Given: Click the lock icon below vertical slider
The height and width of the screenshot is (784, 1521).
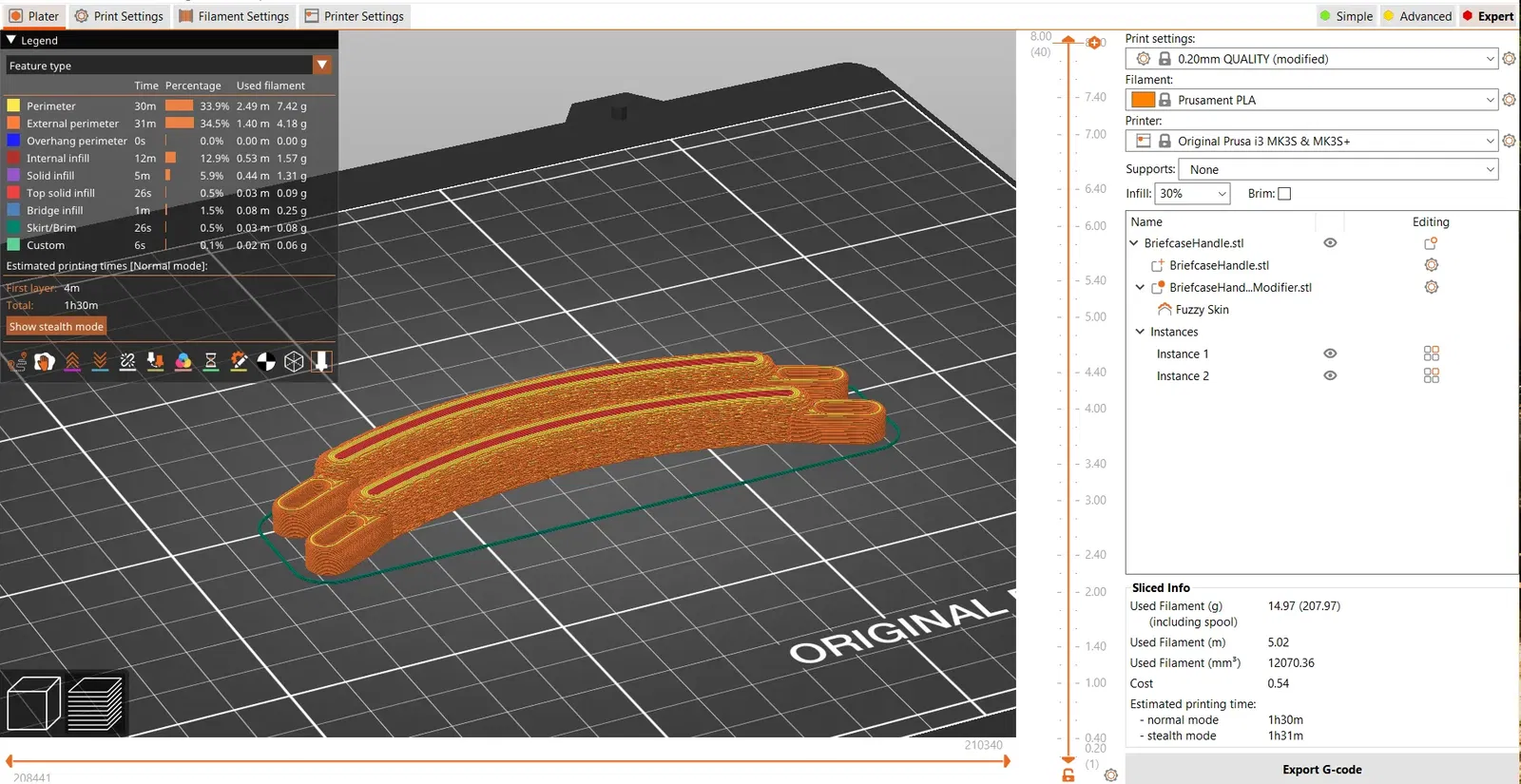Looking at the screenshot, I should [1069, 775].
